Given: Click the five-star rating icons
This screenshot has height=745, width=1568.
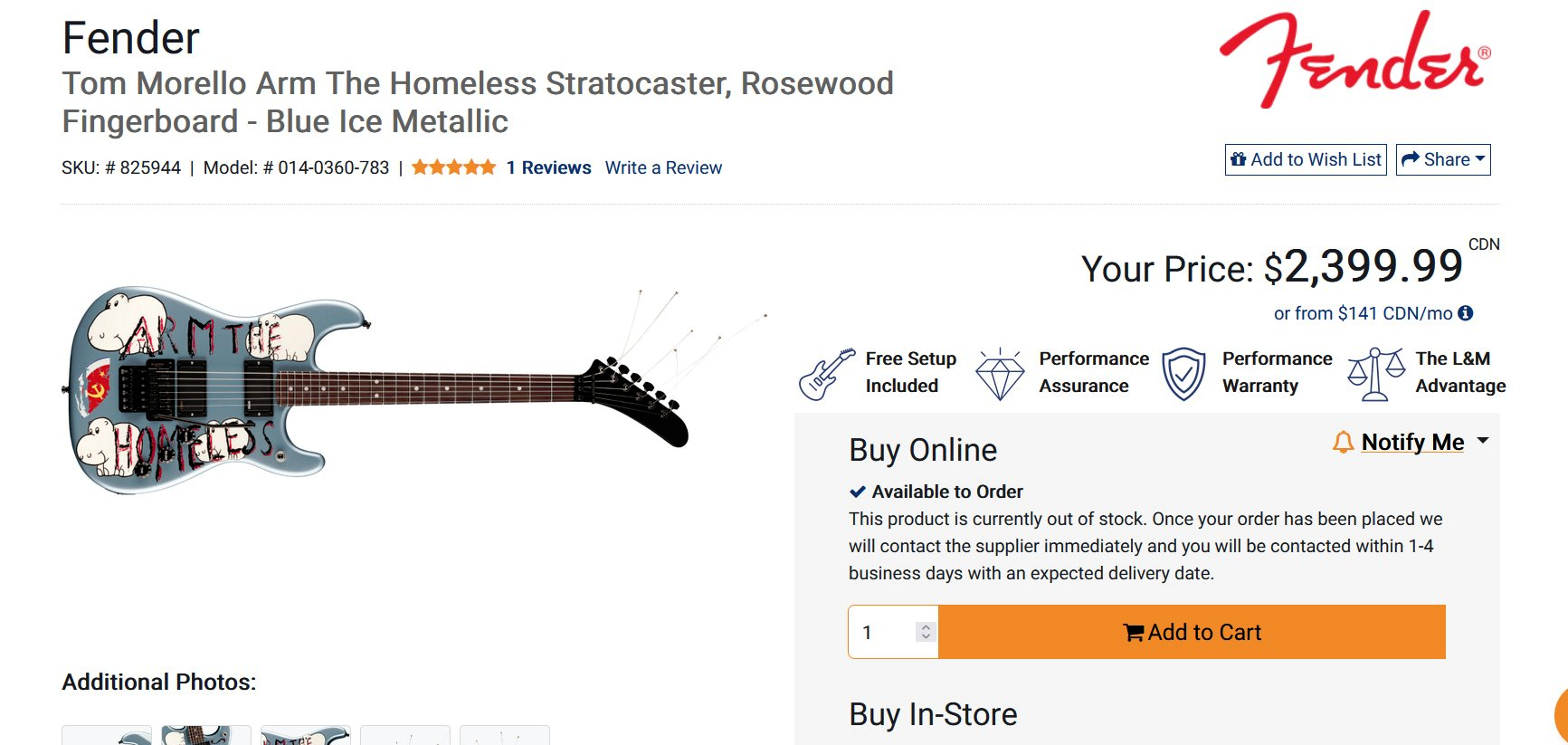Looking at the screenshot, I should tap(453, 167).
